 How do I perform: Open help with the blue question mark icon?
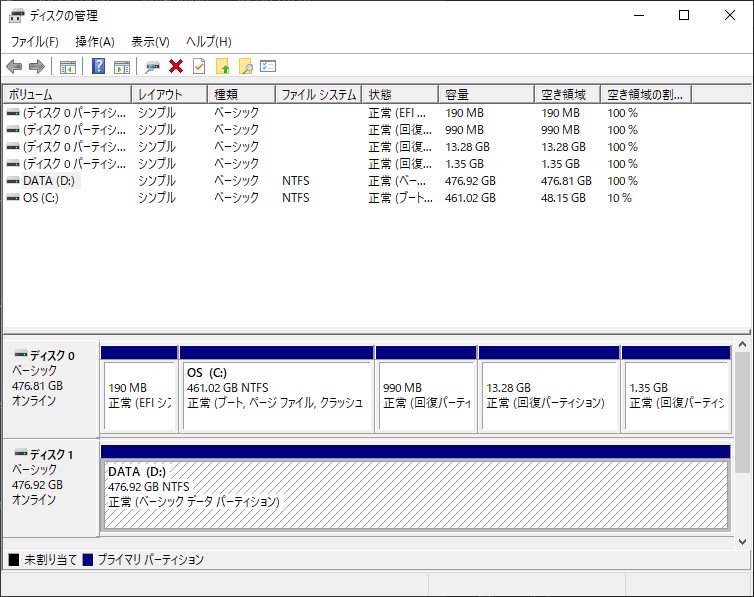coord(99,67)
